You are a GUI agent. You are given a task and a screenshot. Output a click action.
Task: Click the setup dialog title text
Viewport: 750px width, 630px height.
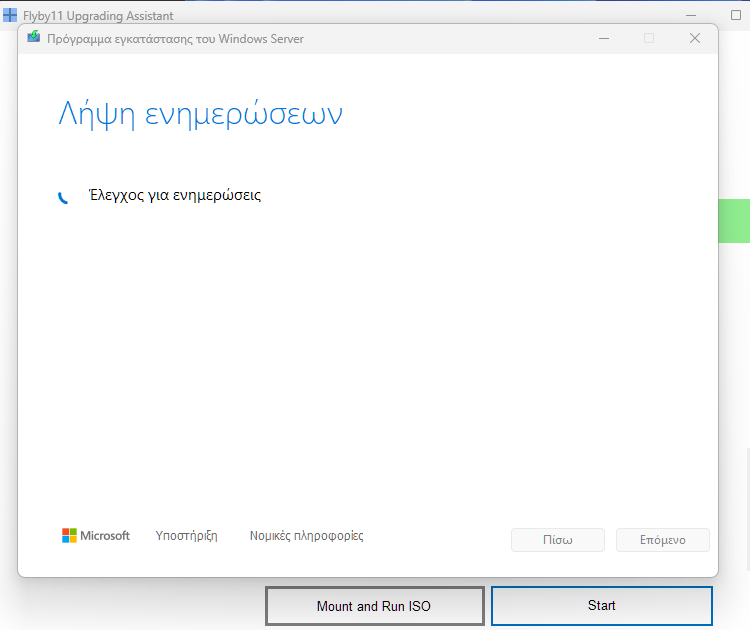[x=175, y=39]
